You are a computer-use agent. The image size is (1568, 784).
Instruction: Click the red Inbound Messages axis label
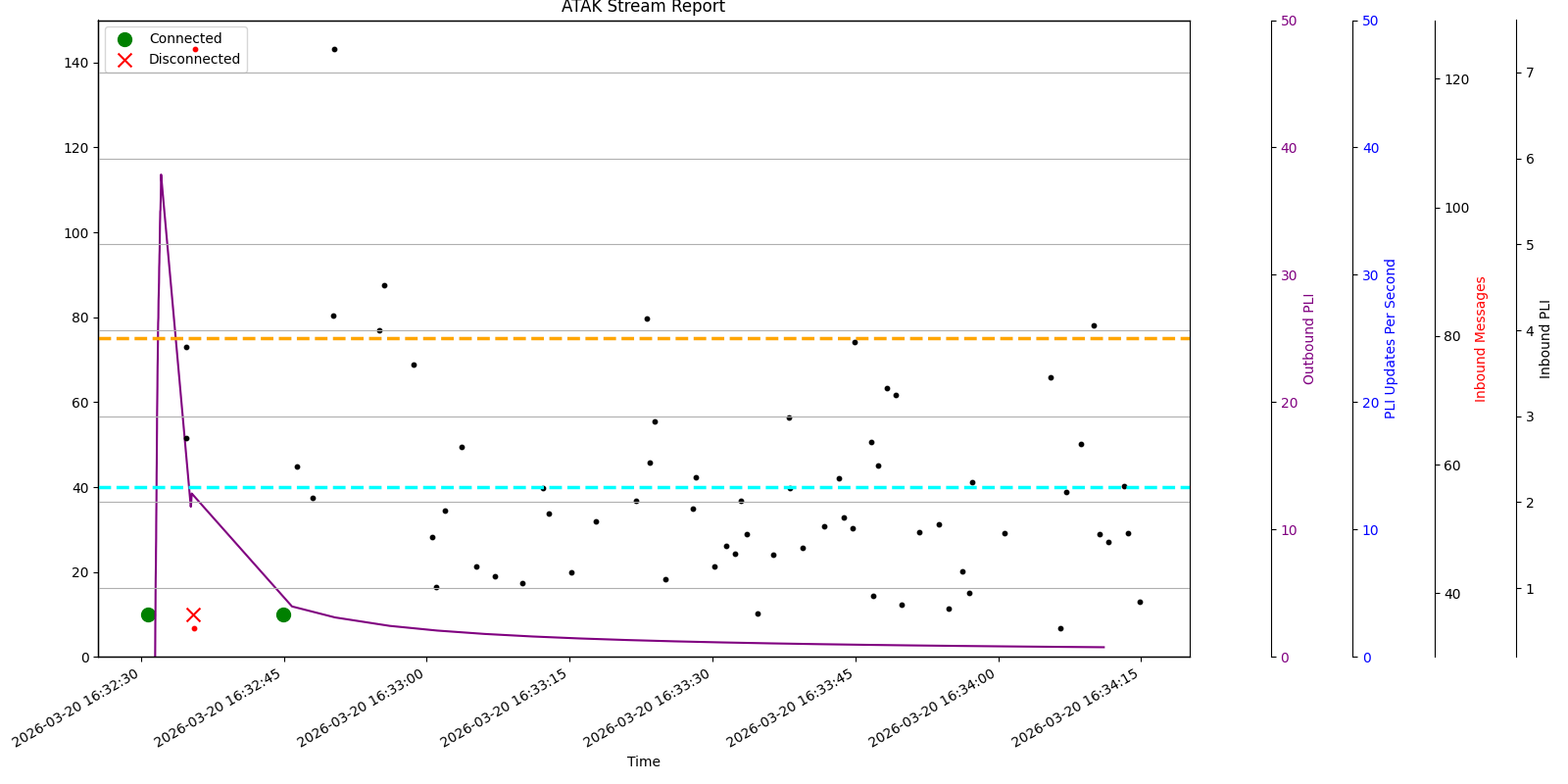1481,339
